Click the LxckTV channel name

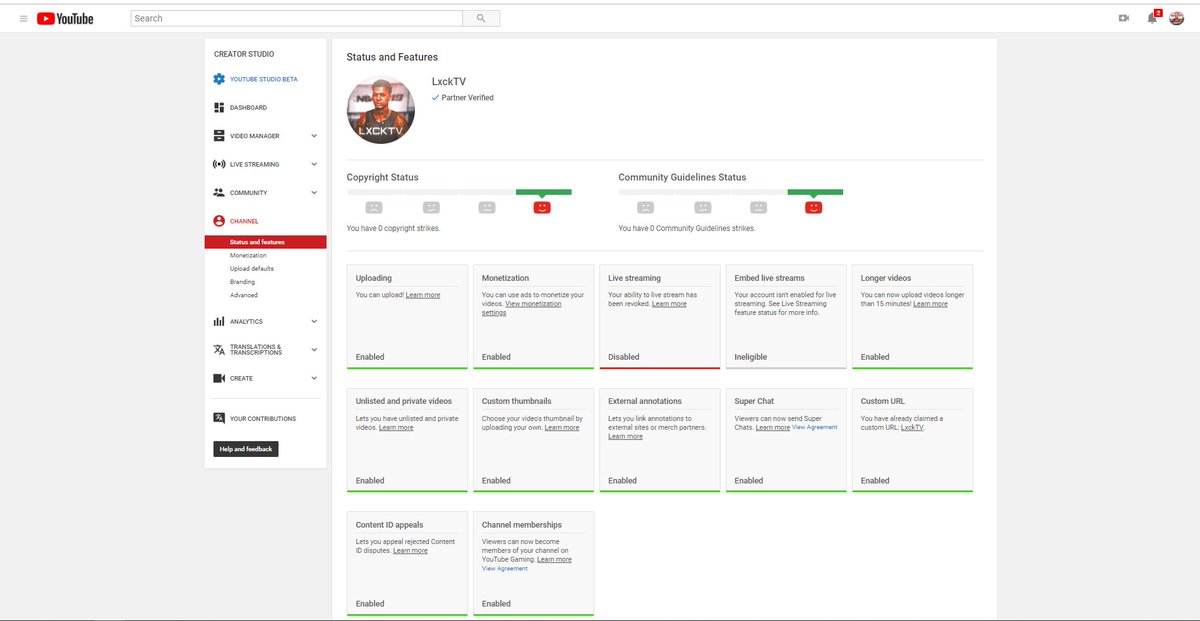[x=449, y=82]
